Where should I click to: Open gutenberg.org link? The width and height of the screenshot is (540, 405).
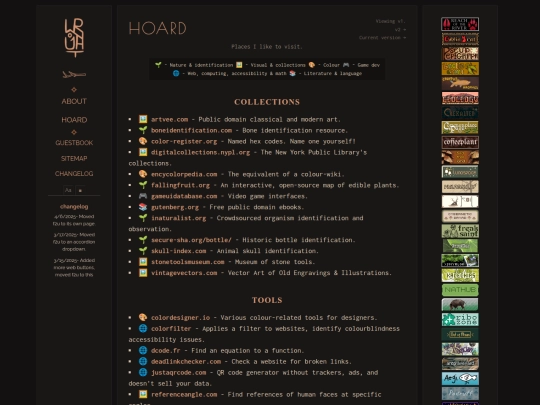click(175, 207)
